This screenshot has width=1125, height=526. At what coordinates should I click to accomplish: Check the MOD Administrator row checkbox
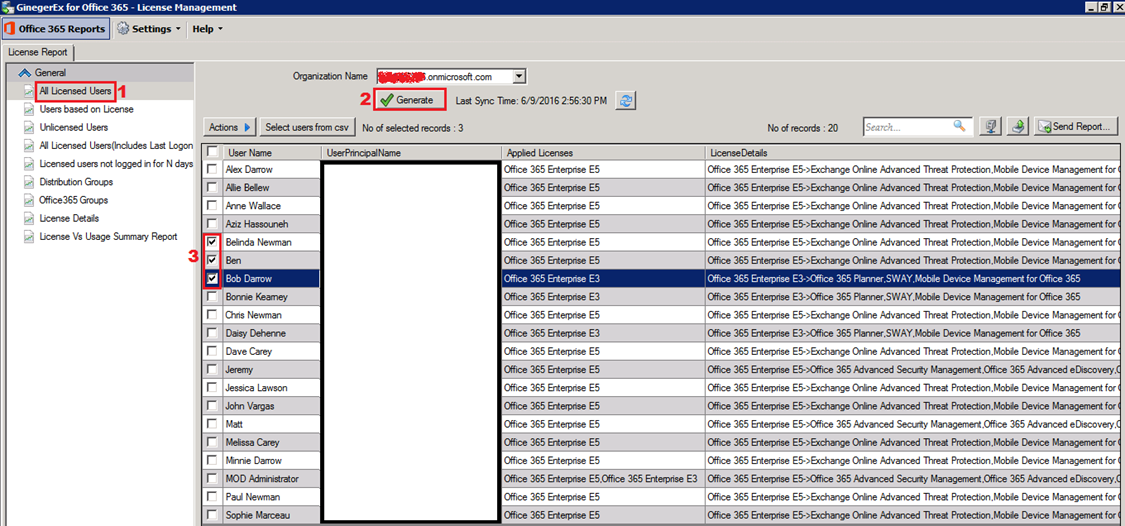[212, 479]
